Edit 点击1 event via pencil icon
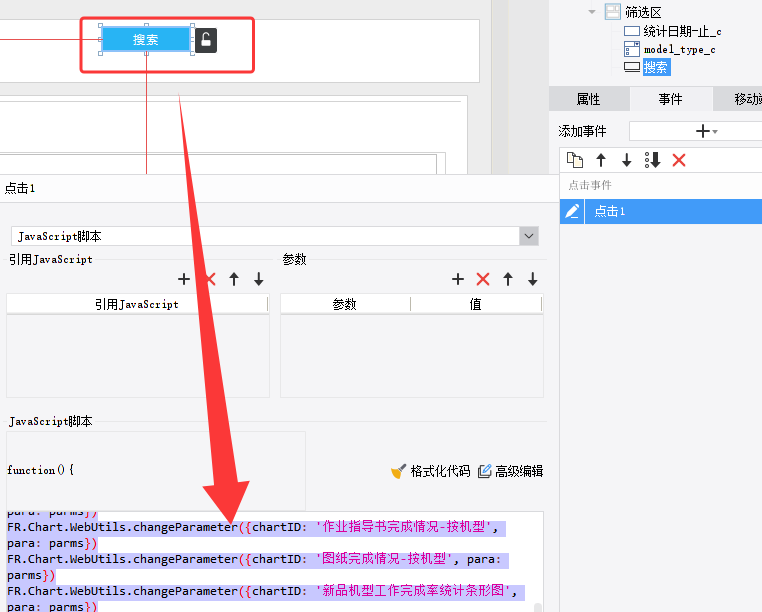 (x=572, y=211)
